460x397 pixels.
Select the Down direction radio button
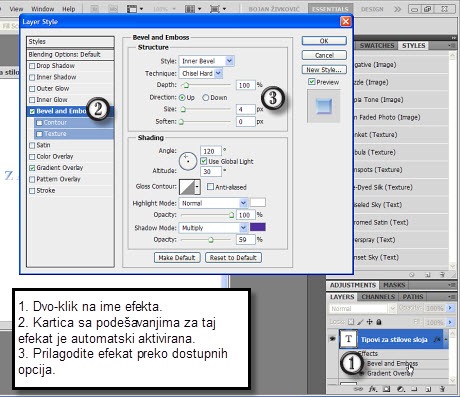point(206,98)
